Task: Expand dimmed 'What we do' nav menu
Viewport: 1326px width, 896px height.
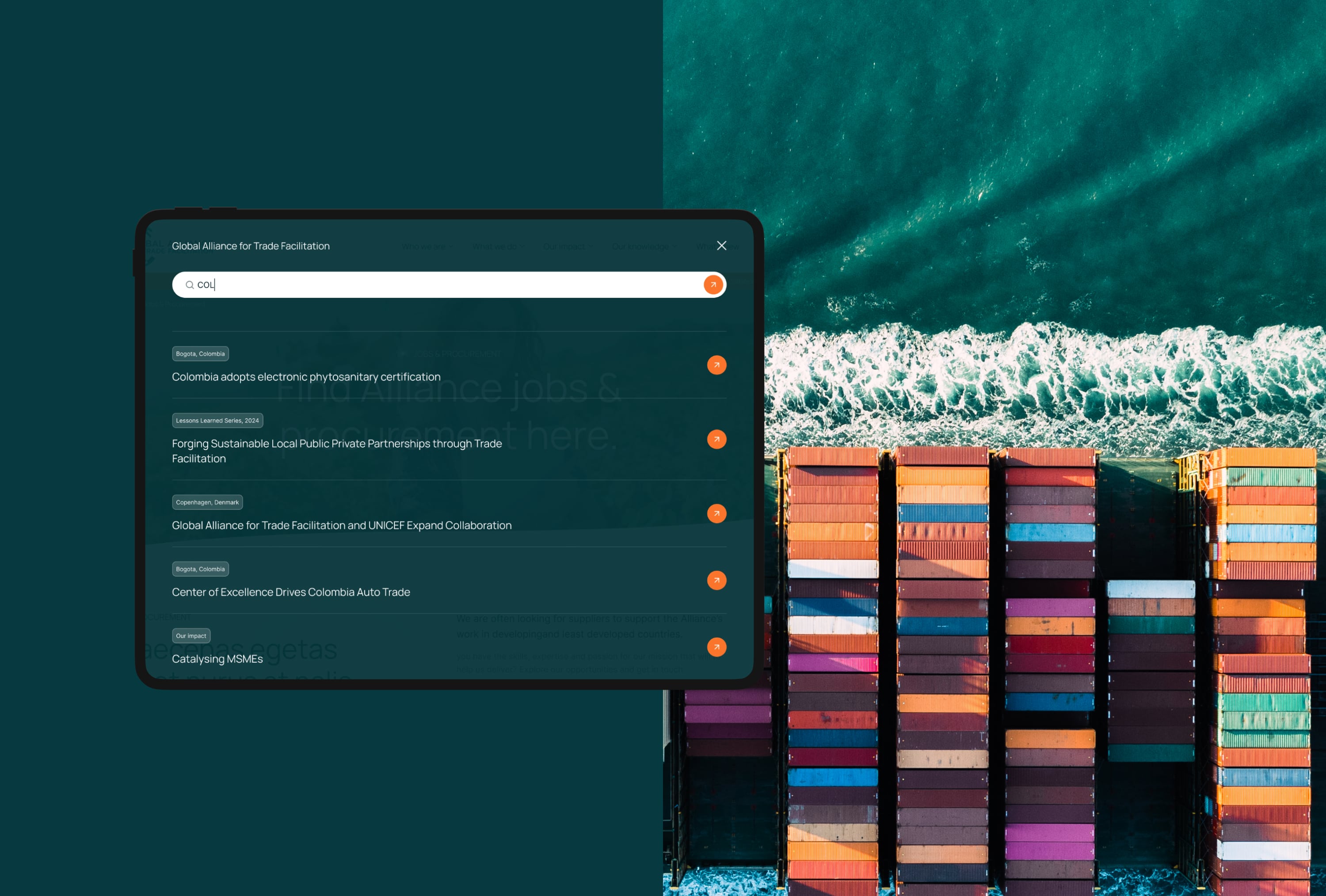Action: [x=498, y=247]
